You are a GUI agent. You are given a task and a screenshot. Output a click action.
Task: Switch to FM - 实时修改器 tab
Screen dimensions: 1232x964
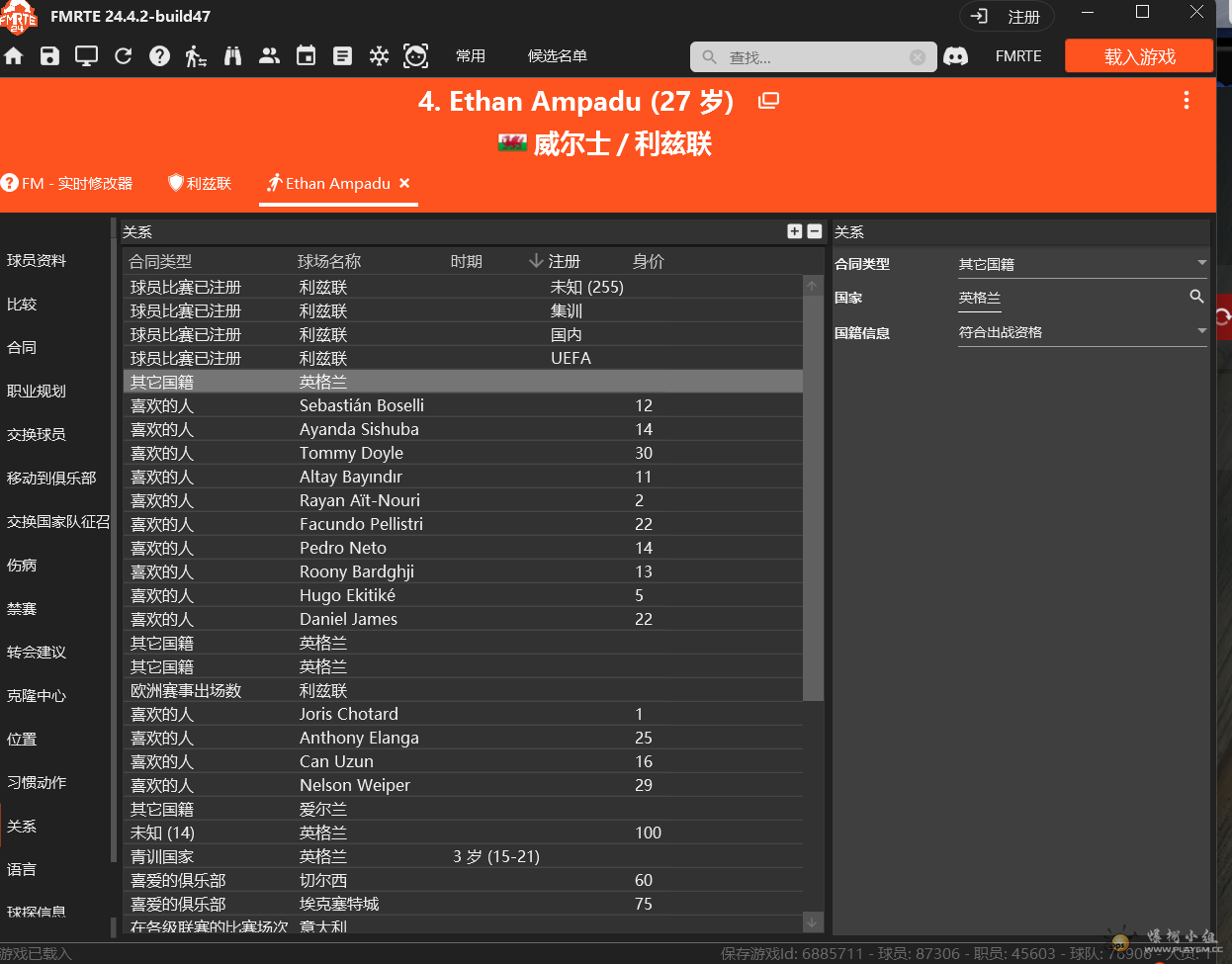pyautogui.click(x=67, y=183)
